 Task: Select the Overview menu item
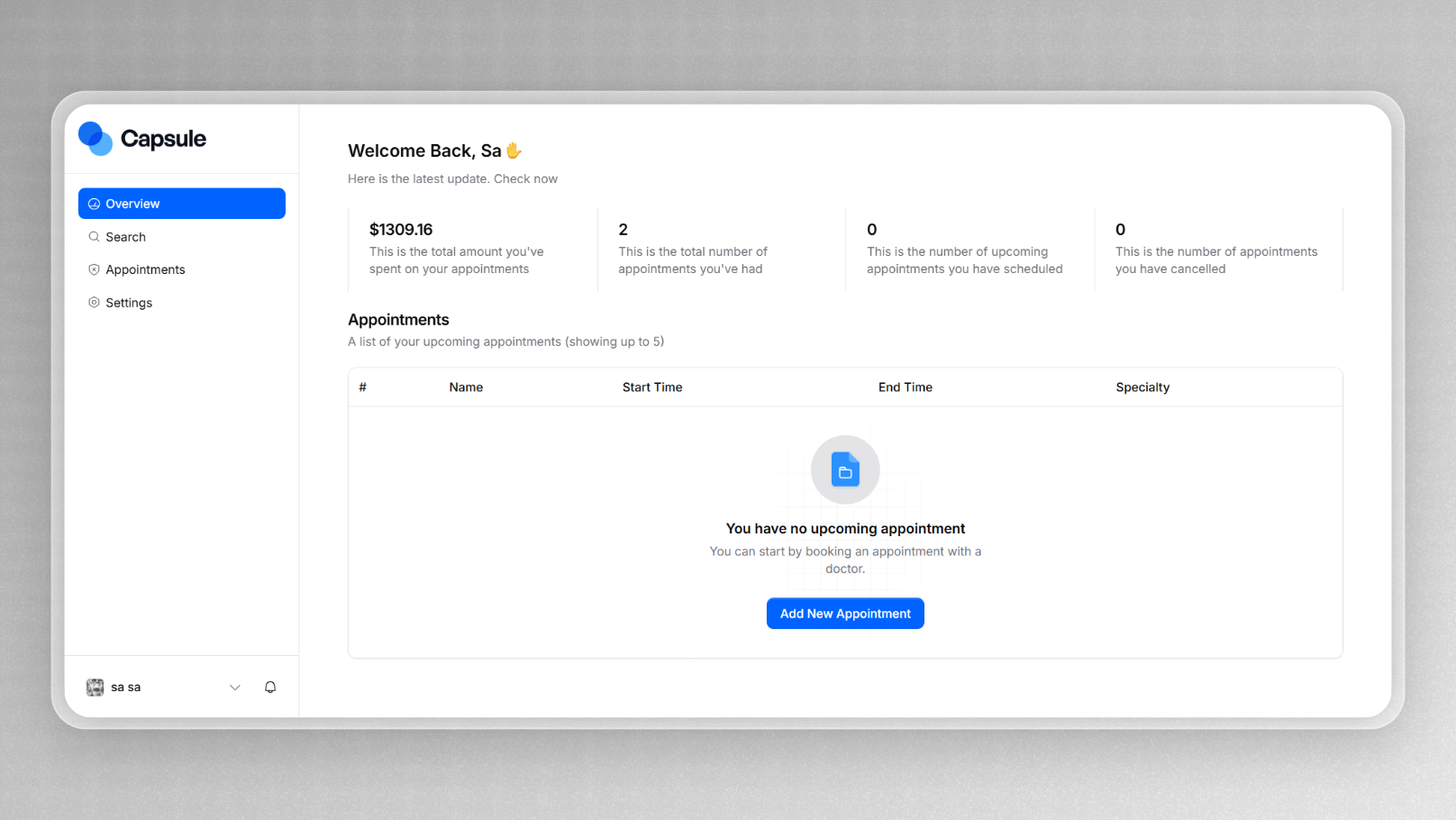[182, 204]
